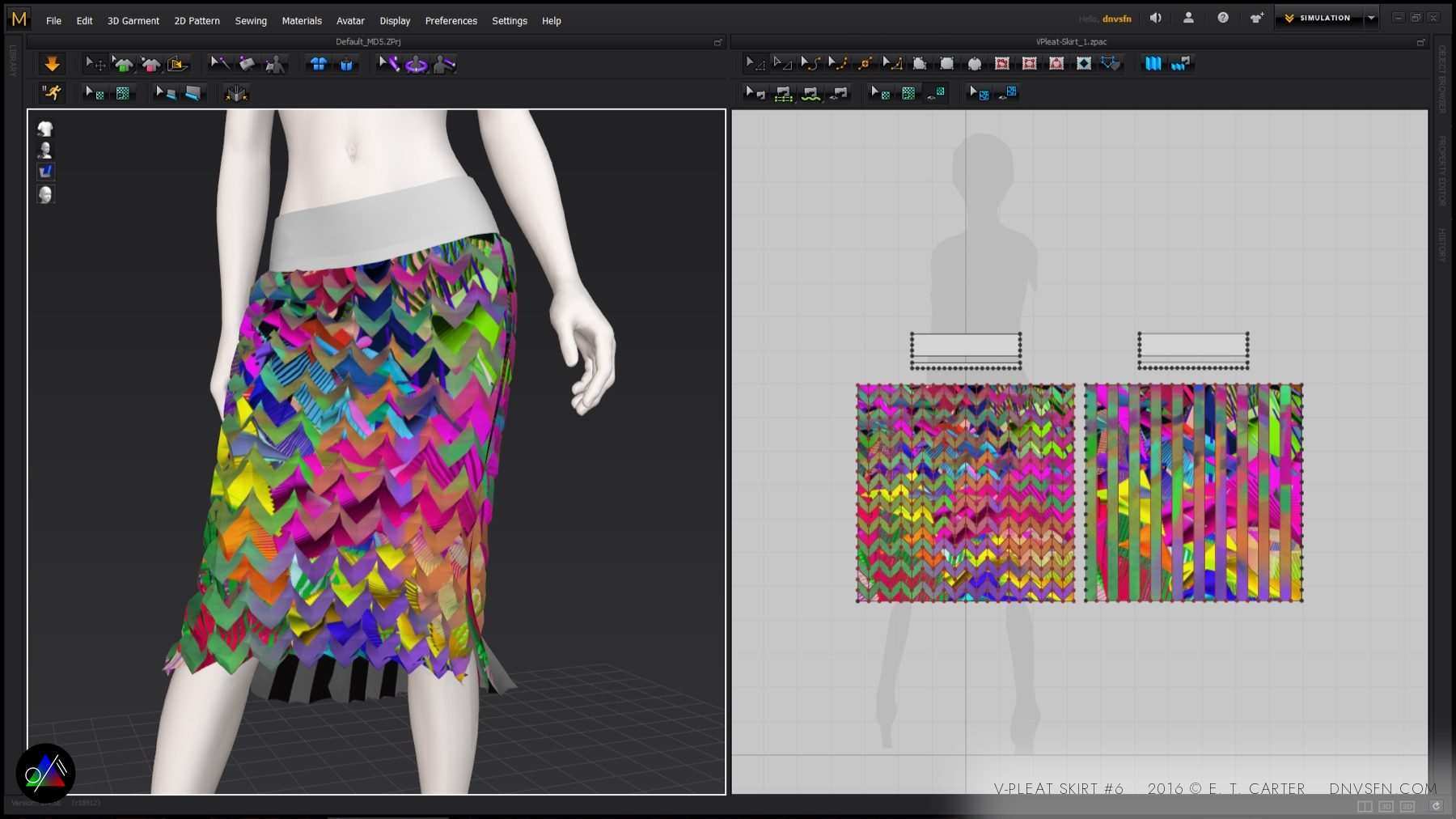The width and height of the screenshot is (1456, 819).
Task: Select the Trace tool icon
Action: point(1111,63)
